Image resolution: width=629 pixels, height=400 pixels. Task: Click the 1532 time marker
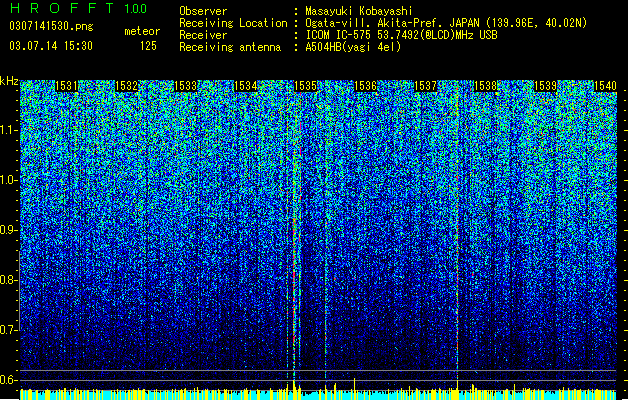coord(126,86)
